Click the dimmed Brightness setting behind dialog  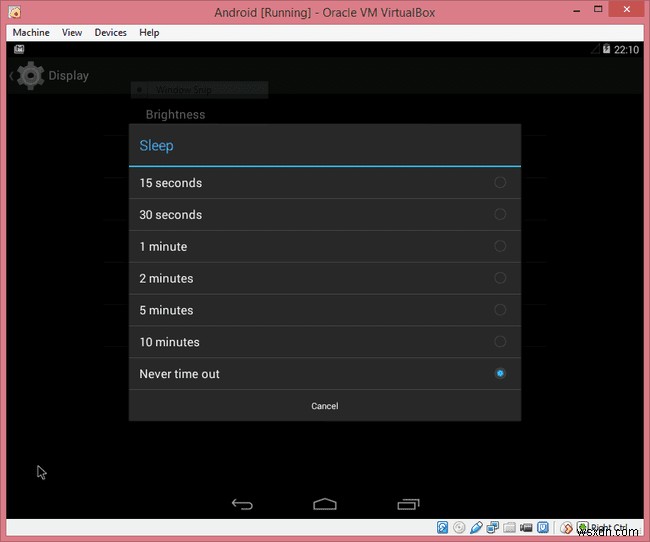[x=175, y=114]
